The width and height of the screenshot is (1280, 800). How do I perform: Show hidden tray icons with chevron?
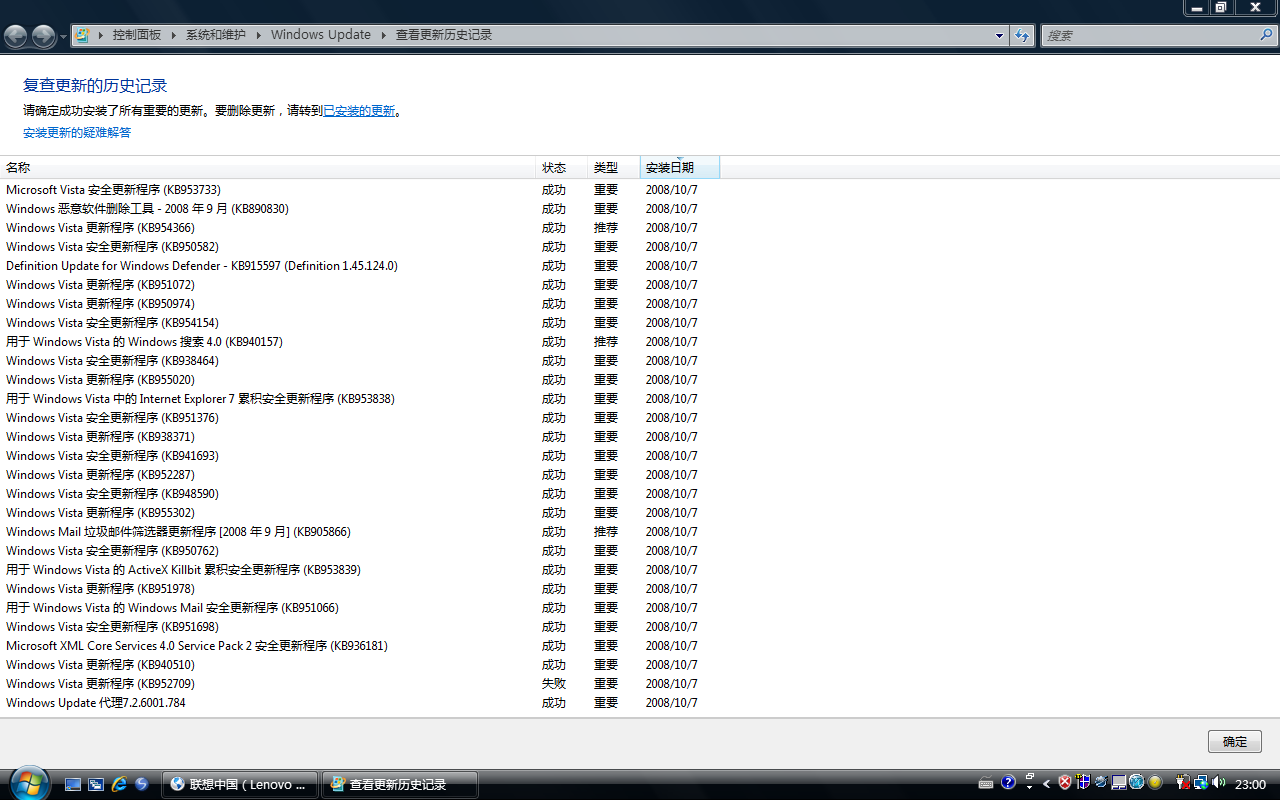1047,784
